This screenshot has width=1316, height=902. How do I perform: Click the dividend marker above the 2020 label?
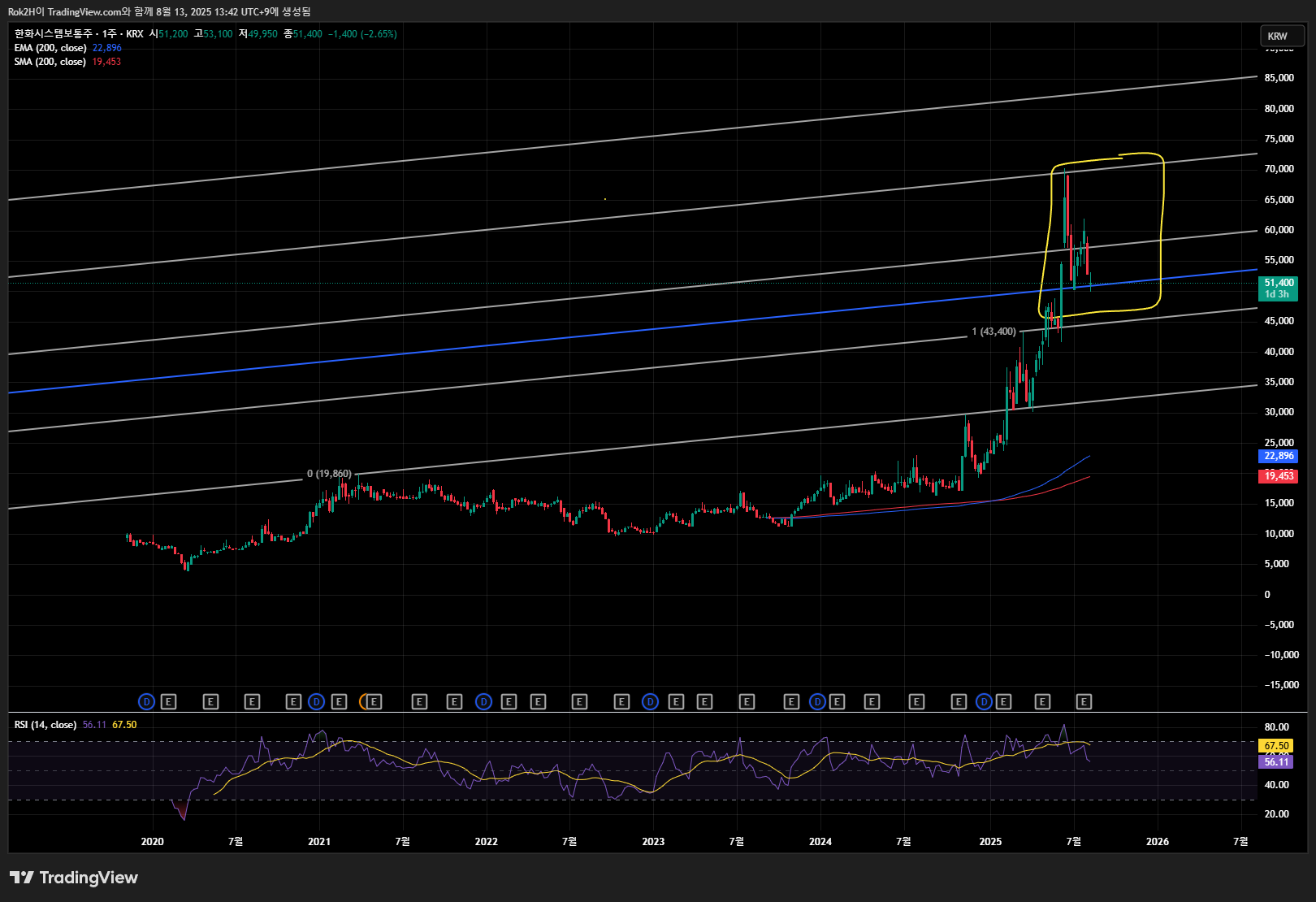pos(146,701)
